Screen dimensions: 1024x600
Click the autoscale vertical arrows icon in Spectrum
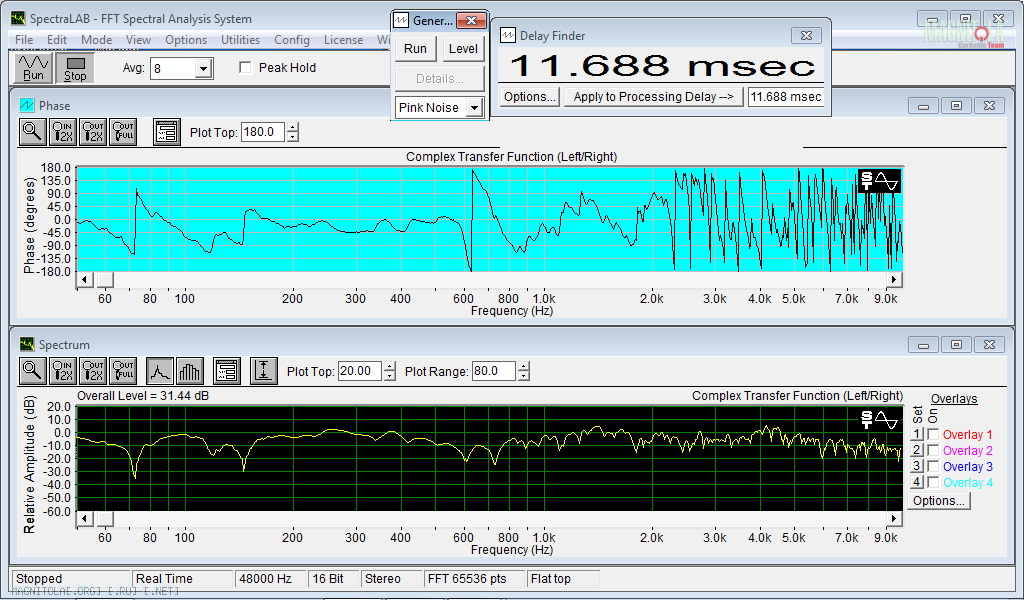263,371
